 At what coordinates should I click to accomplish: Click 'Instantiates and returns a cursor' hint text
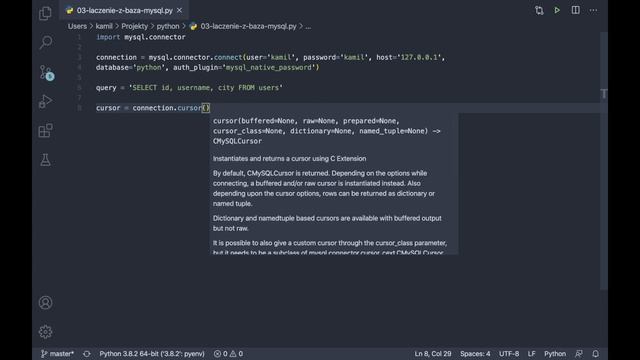(x=289, y=158)
